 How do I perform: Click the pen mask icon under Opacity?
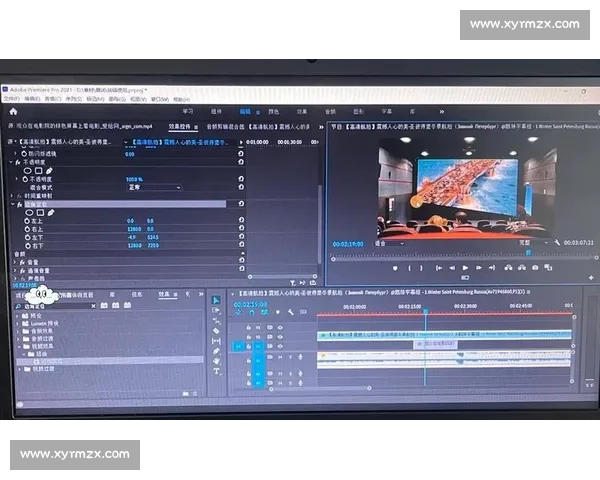click(50, 171)
